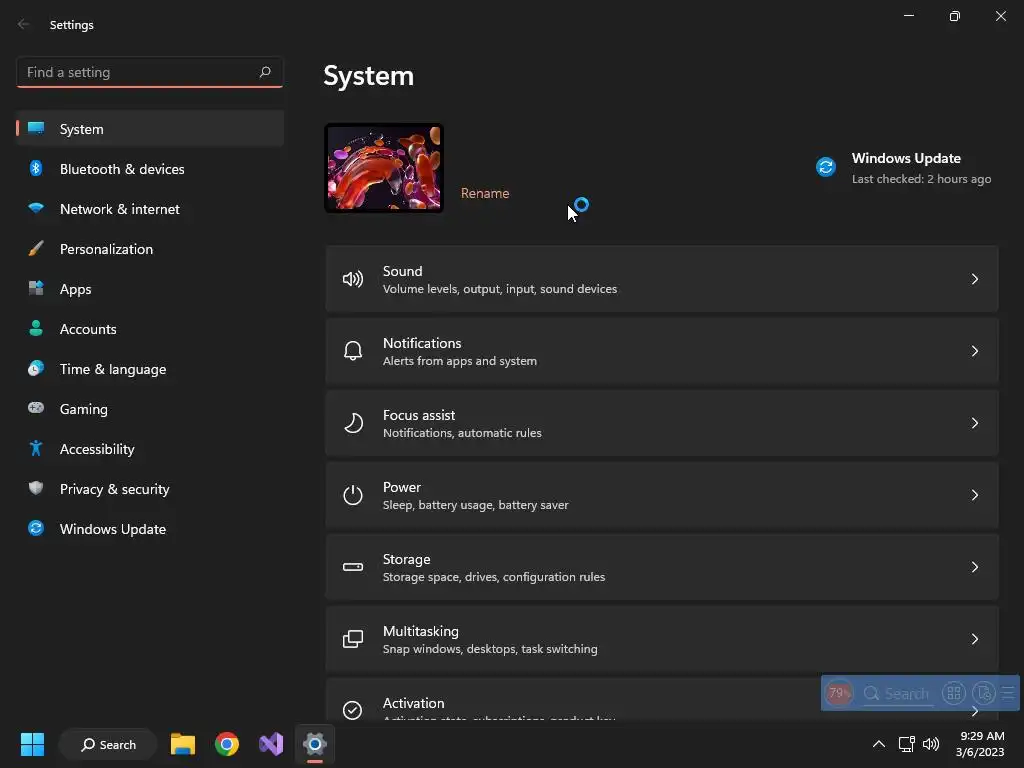Click the Focus assist moon icon
The height and width of the screenshot is (768, 1024).
[353, 423]
